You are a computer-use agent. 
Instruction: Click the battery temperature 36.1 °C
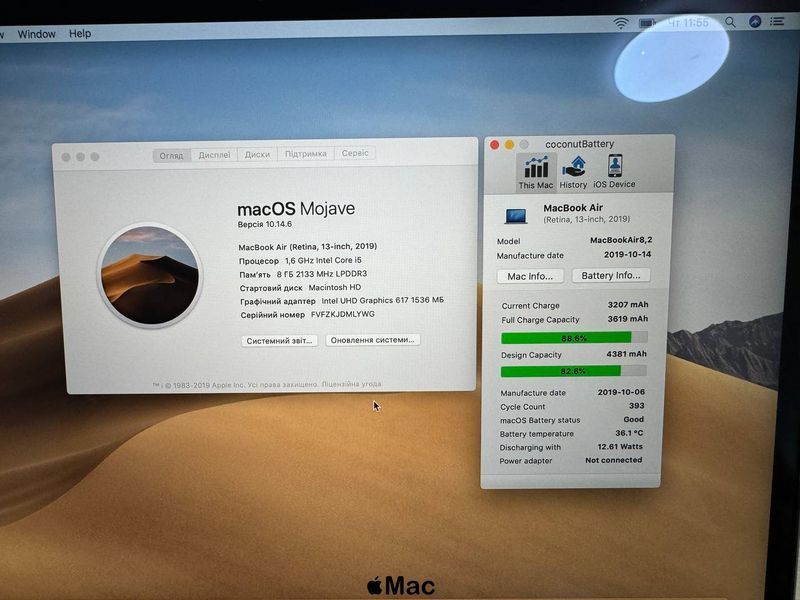(629, 433)
